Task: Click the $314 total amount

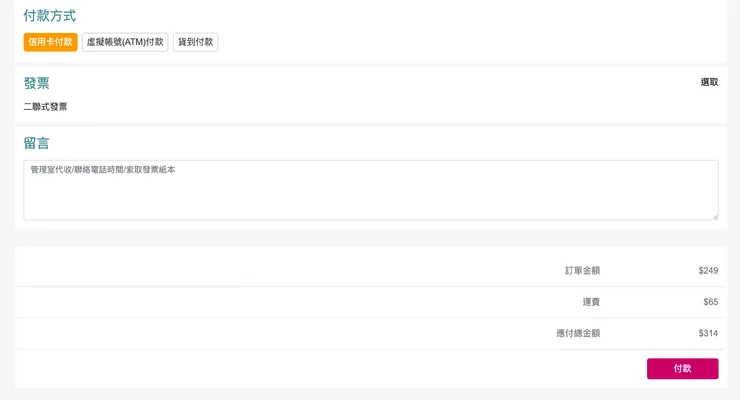Action: click(708, 333)
